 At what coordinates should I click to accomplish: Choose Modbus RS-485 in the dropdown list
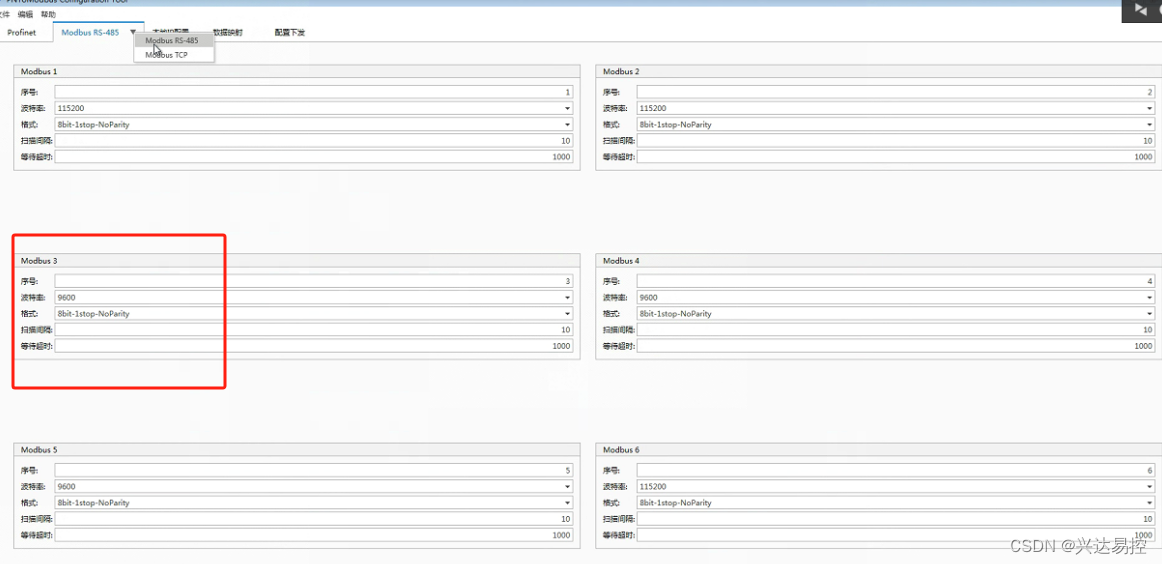point(174,40)
